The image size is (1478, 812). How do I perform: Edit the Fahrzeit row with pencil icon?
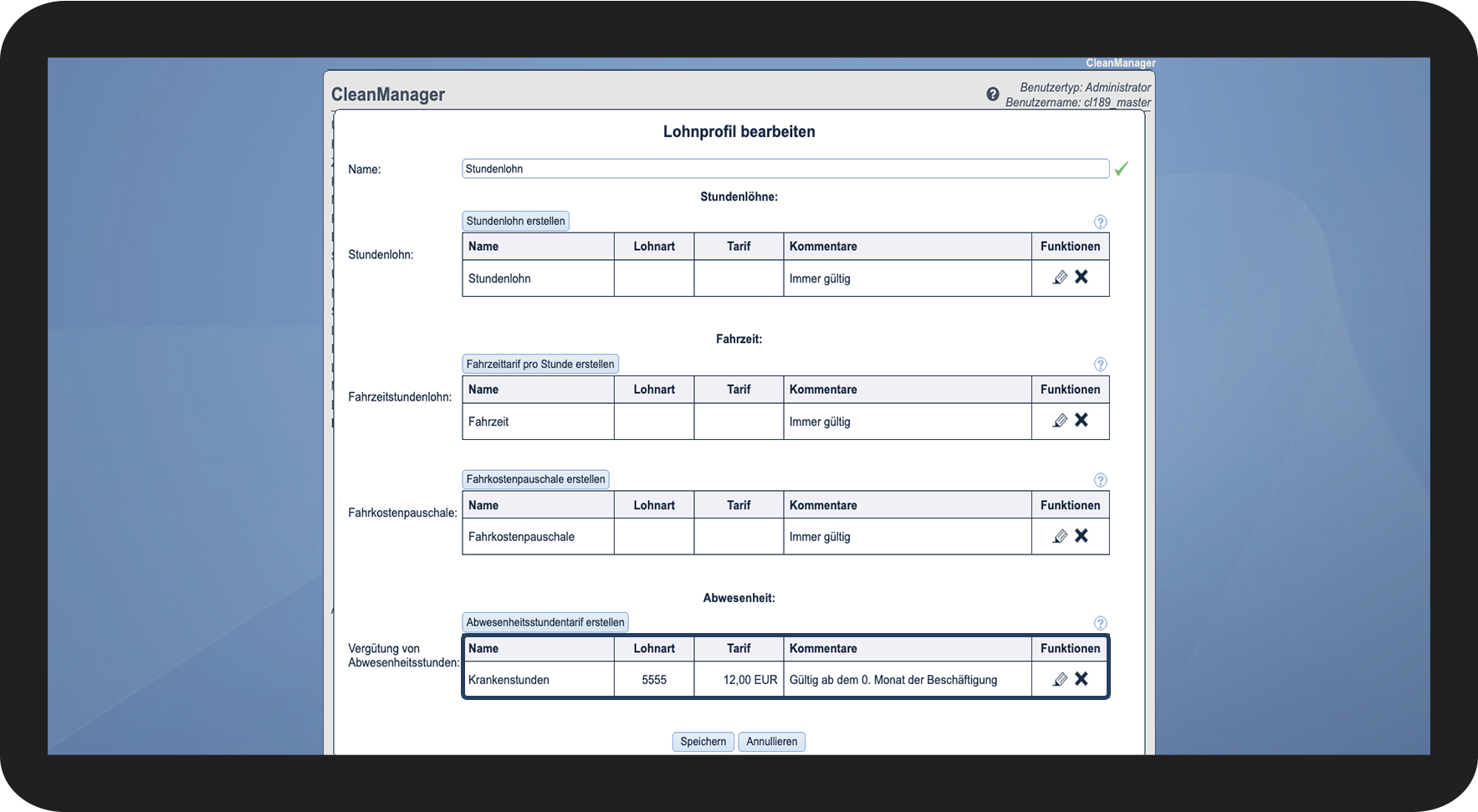coord(1060,421)
